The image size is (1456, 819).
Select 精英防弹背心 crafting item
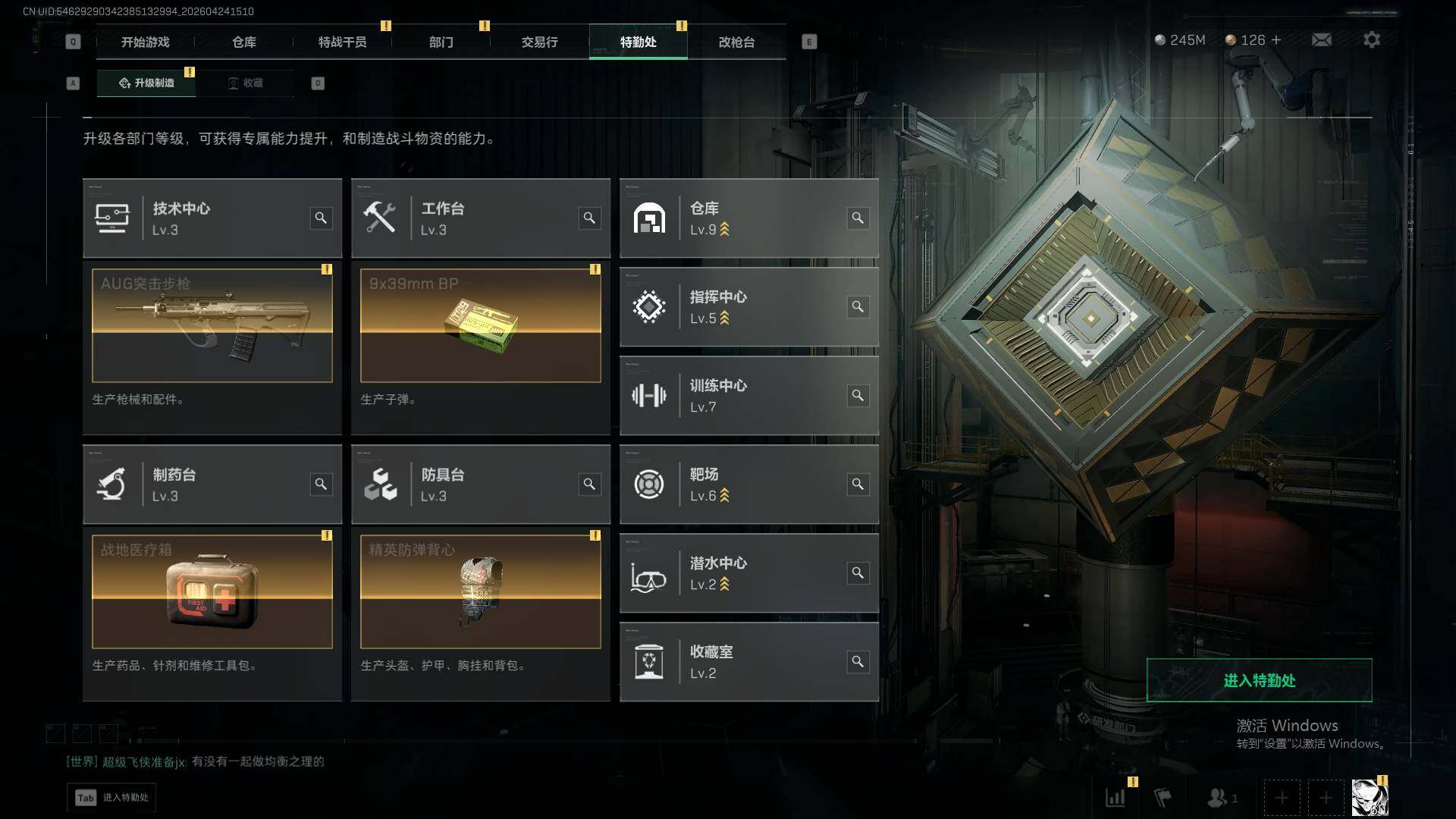pos(481,591)
